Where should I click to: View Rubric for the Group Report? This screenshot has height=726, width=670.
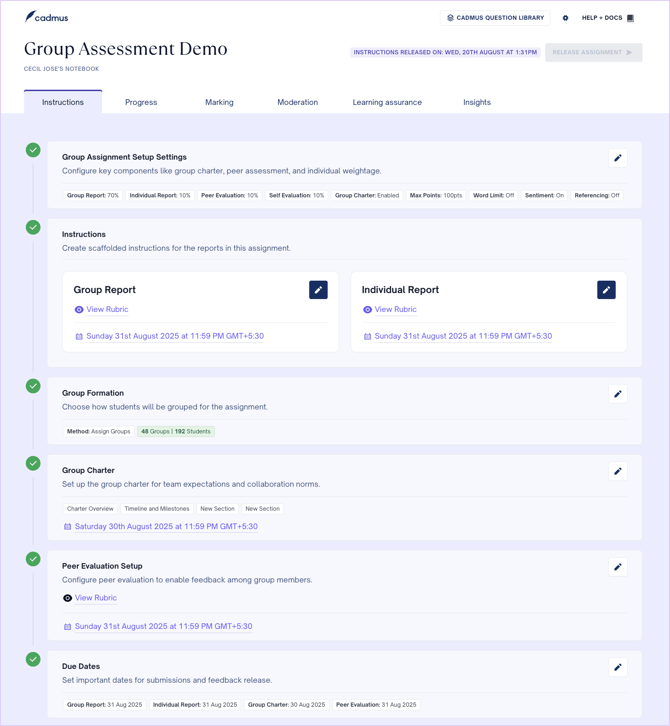point(107,310)
